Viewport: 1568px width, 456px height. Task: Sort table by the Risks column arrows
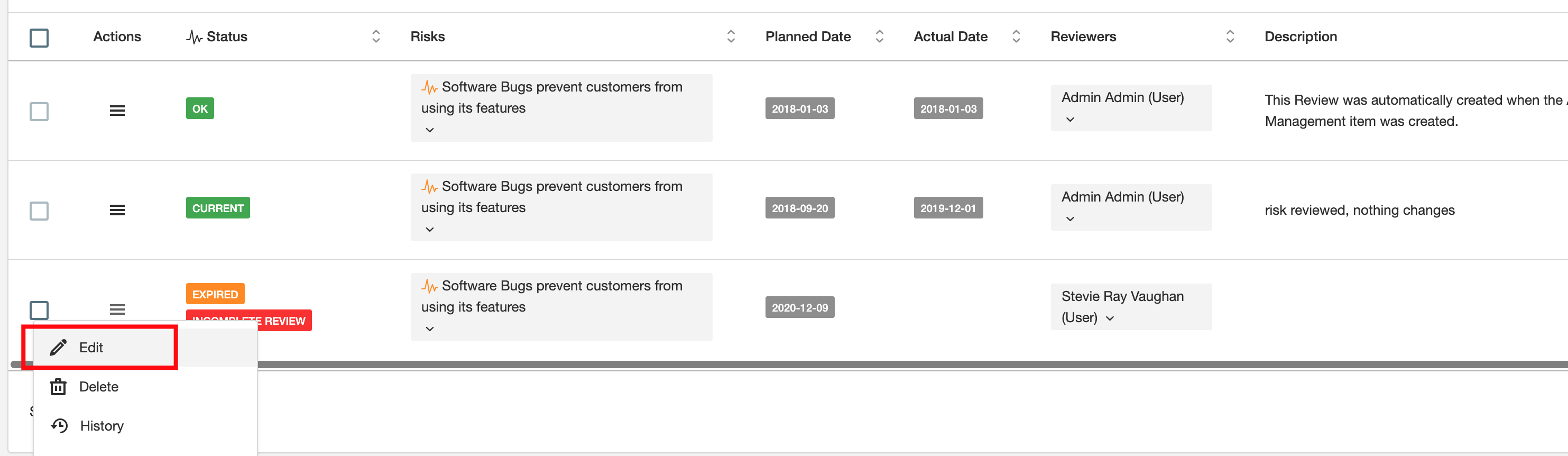click(x=731, y=37)
